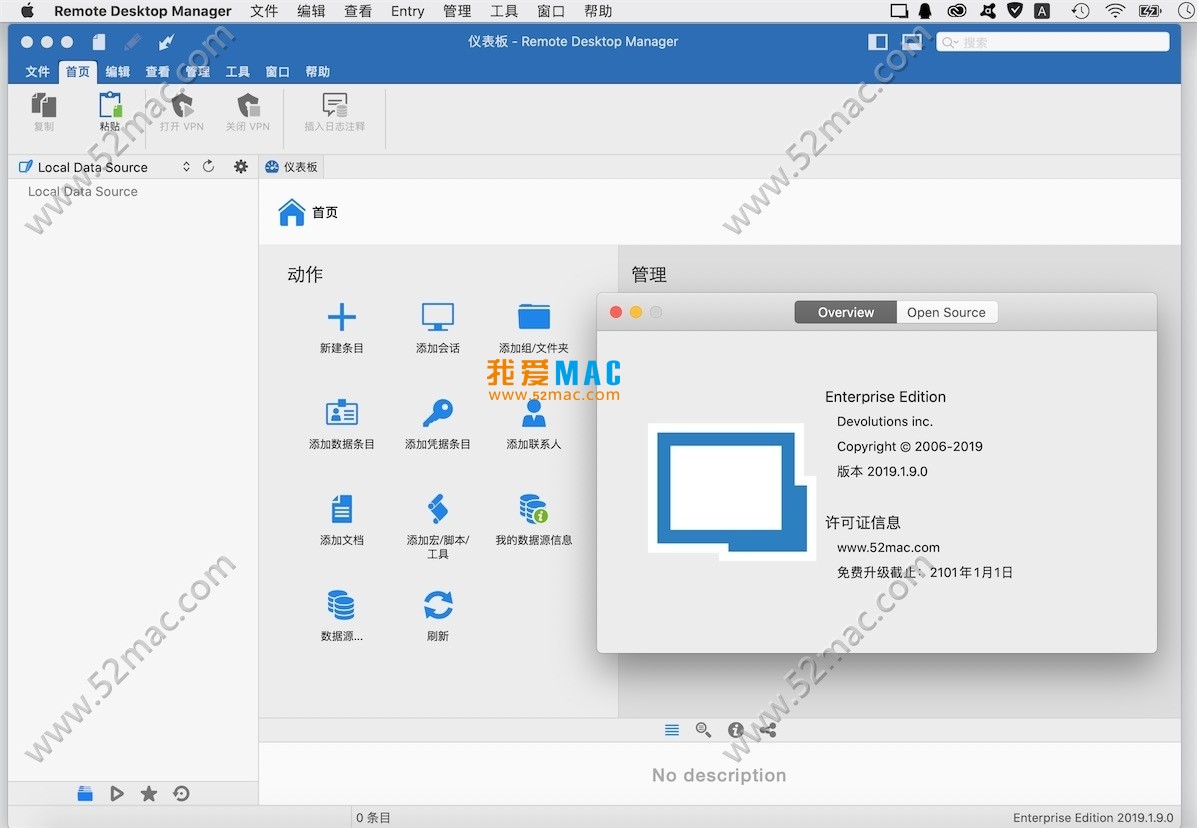This screenshot has height=828, width=1197.
Task: Open the Entry menu in the menu bar
Action: point(407,11)
